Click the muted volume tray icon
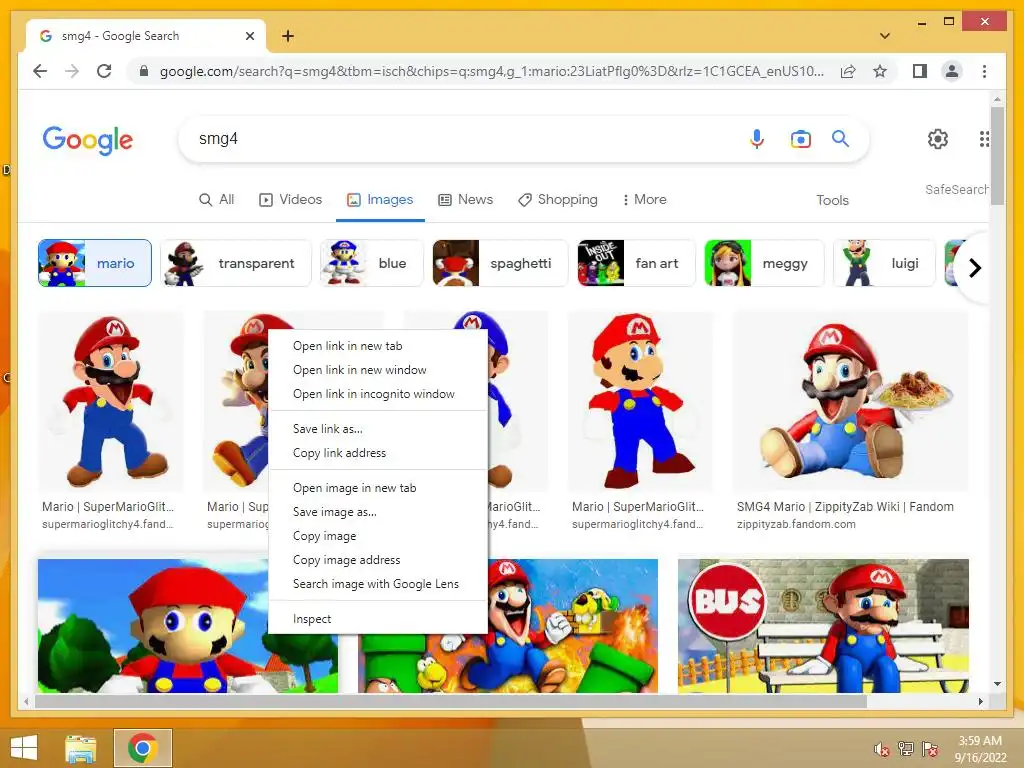Viewport: 1024px width, 768px height. tap(882, 749)
